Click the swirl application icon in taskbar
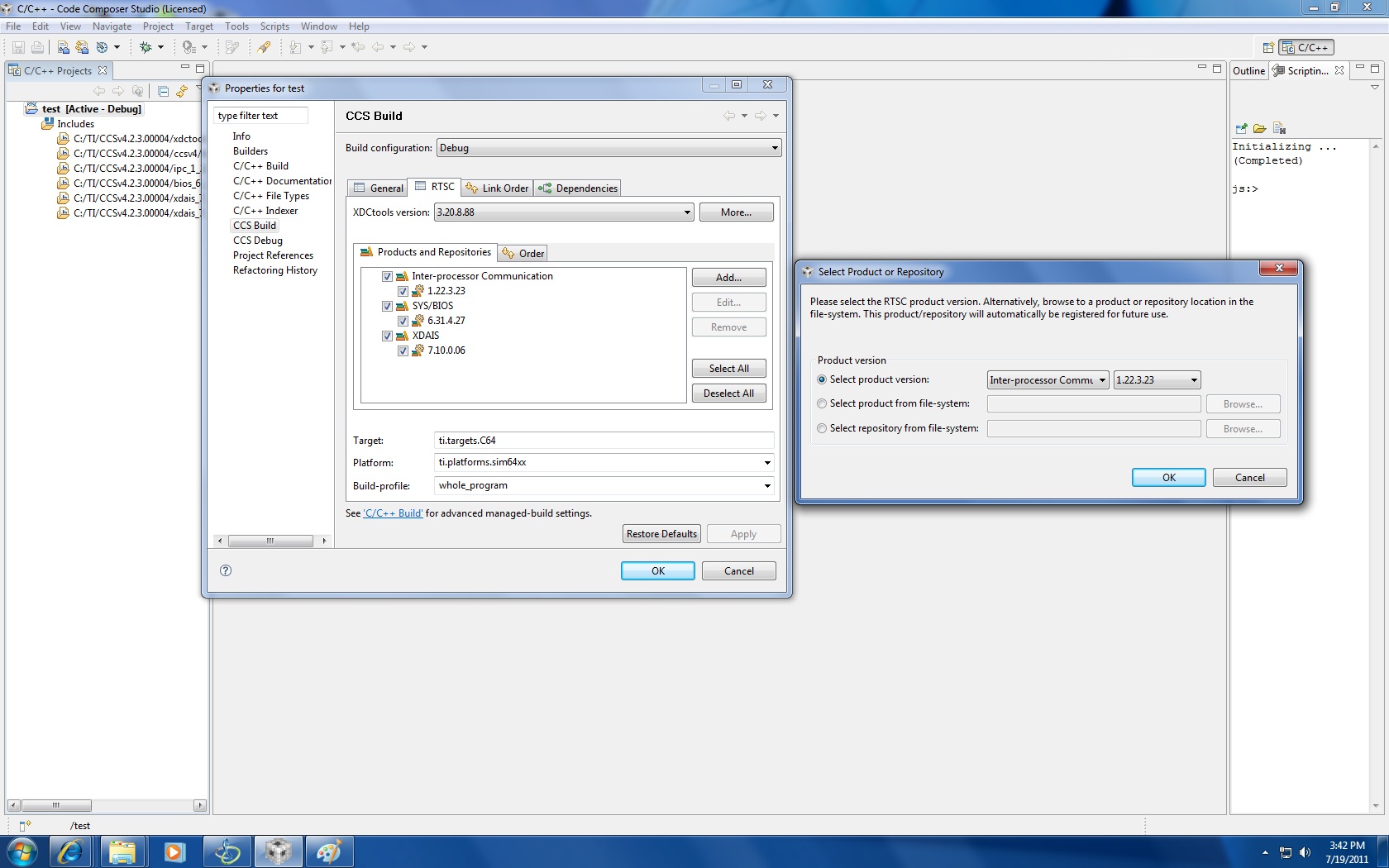 click(x=227, y=851)
